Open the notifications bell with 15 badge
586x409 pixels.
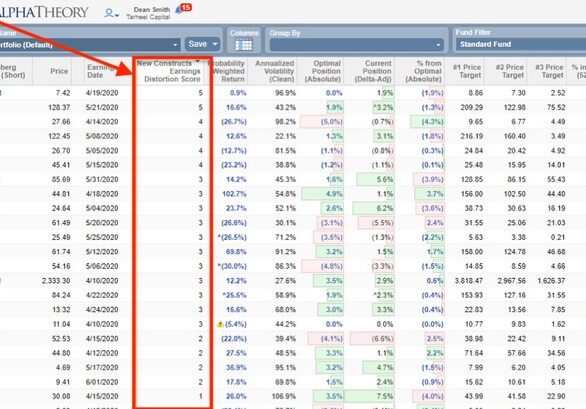[x=184, y=8]
